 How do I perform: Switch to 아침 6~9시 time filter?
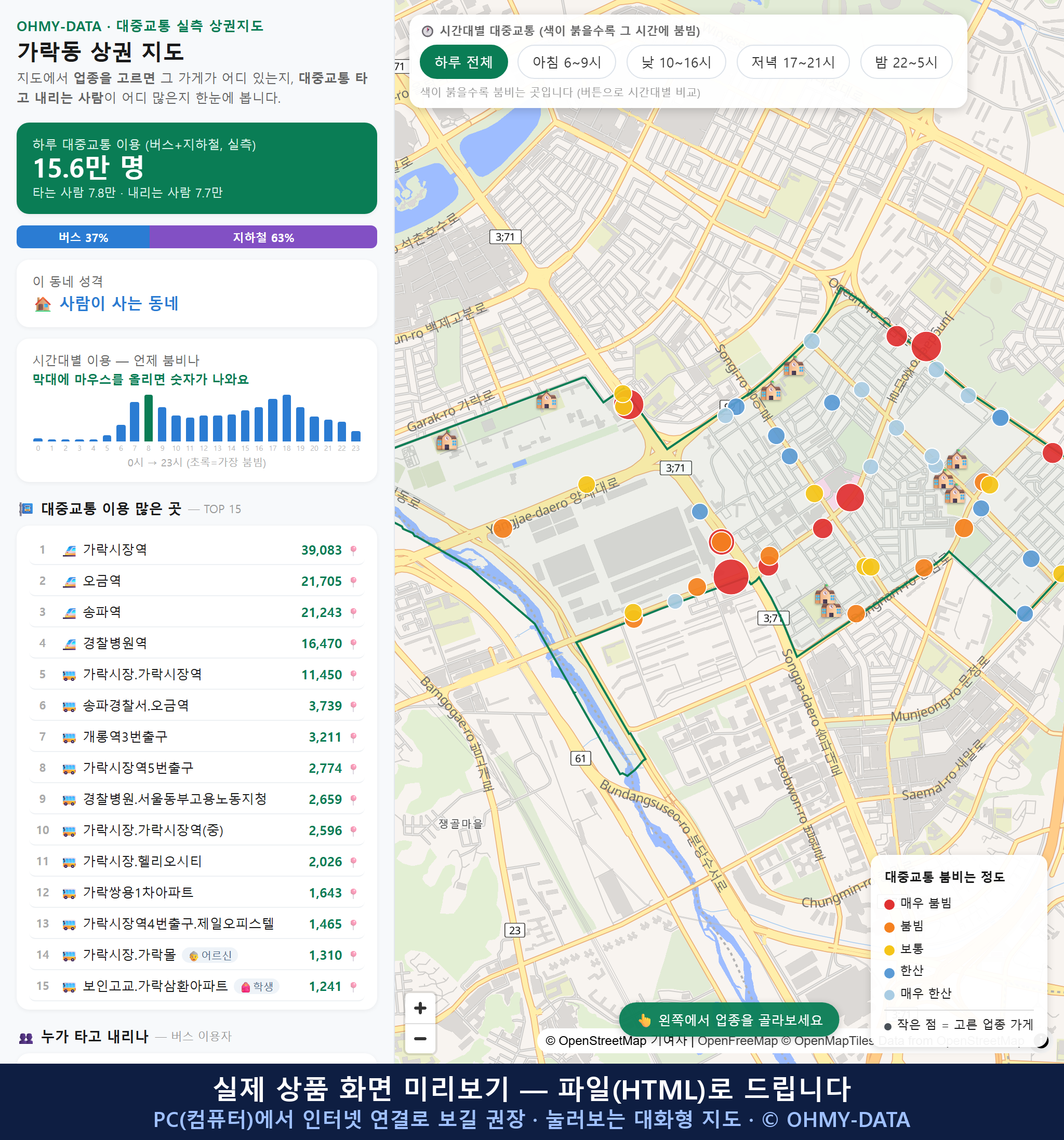(566, 62)
